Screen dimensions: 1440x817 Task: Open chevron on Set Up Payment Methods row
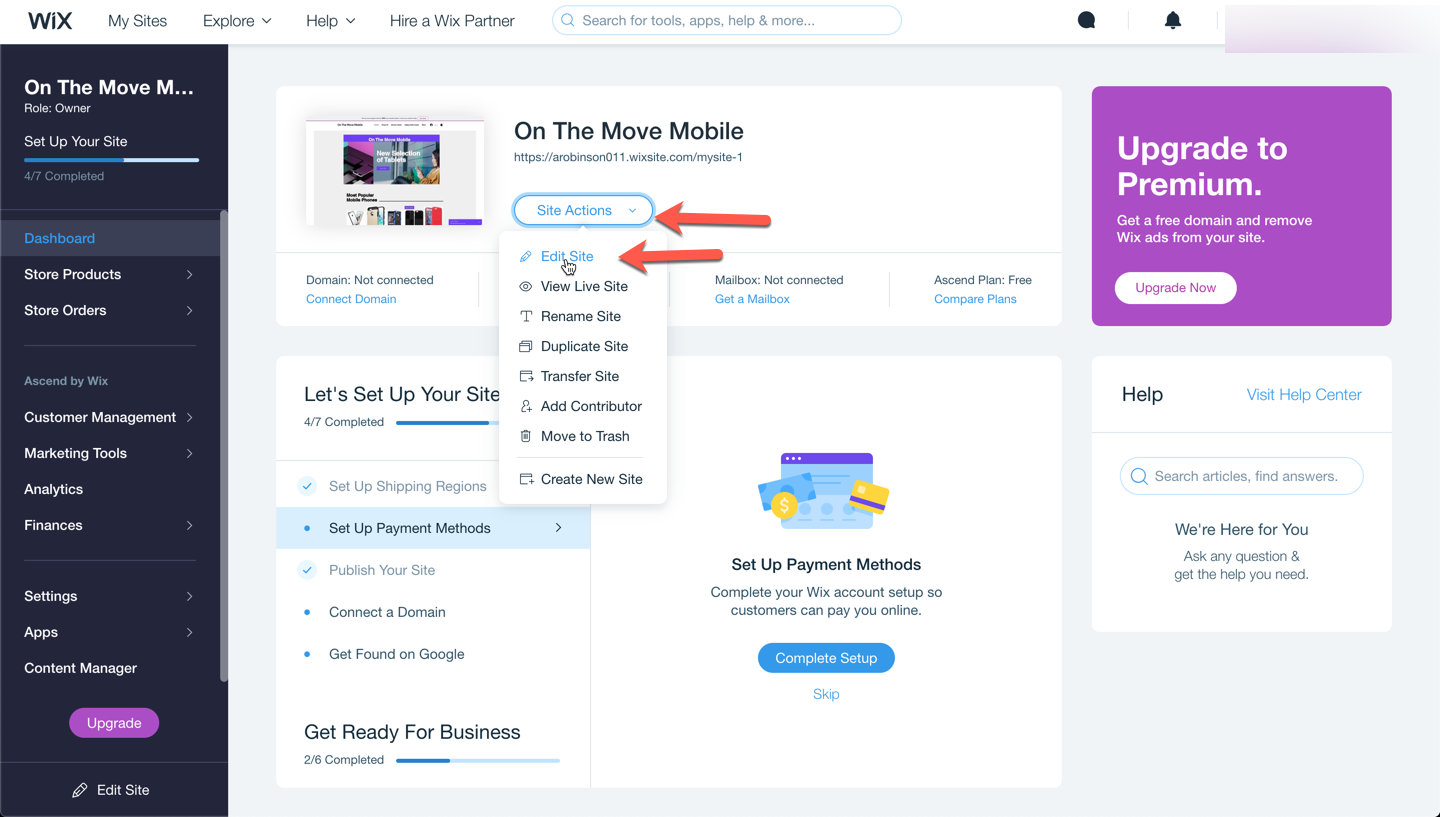(558, 528)
